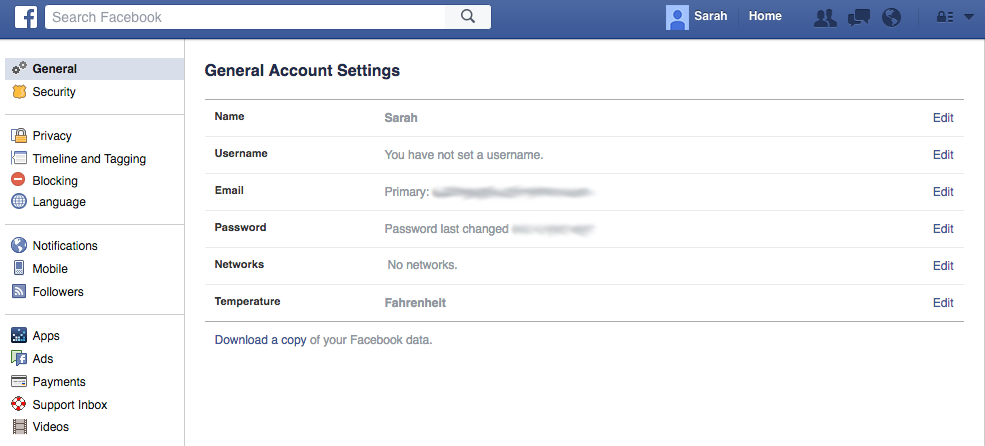
Task: Open Security settings in the sidebar
Action: (53, 92)
